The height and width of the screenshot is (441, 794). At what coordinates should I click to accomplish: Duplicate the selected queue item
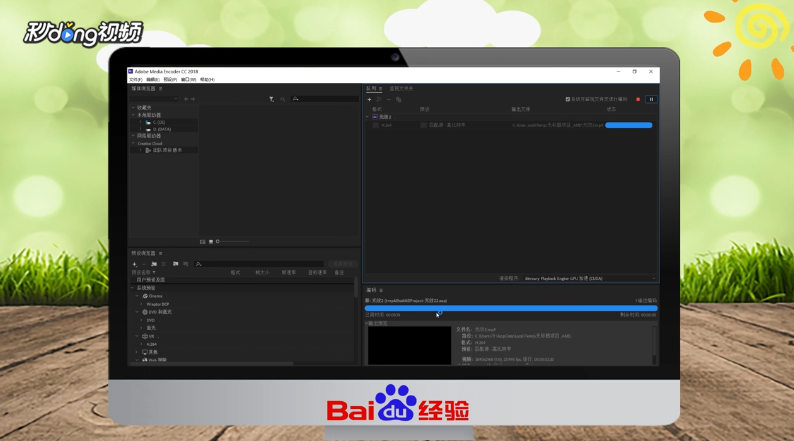399,100
